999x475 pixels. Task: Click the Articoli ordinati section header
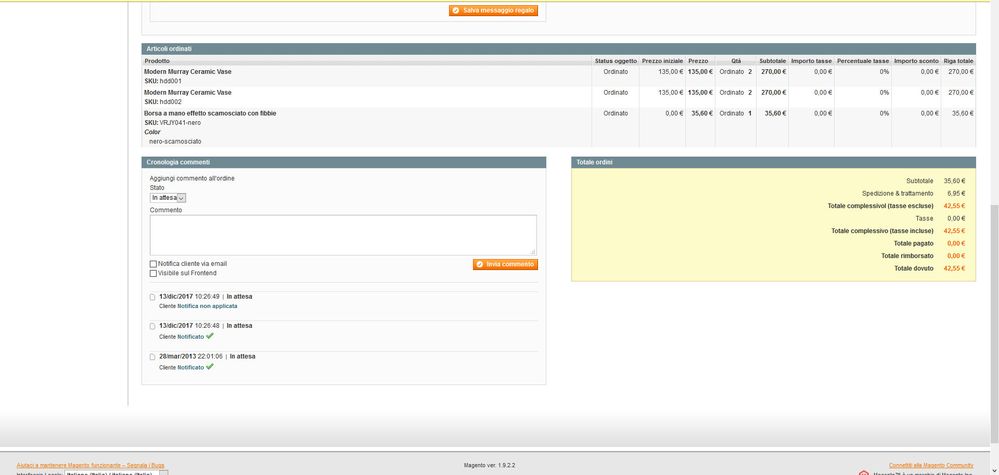(559, 48)
